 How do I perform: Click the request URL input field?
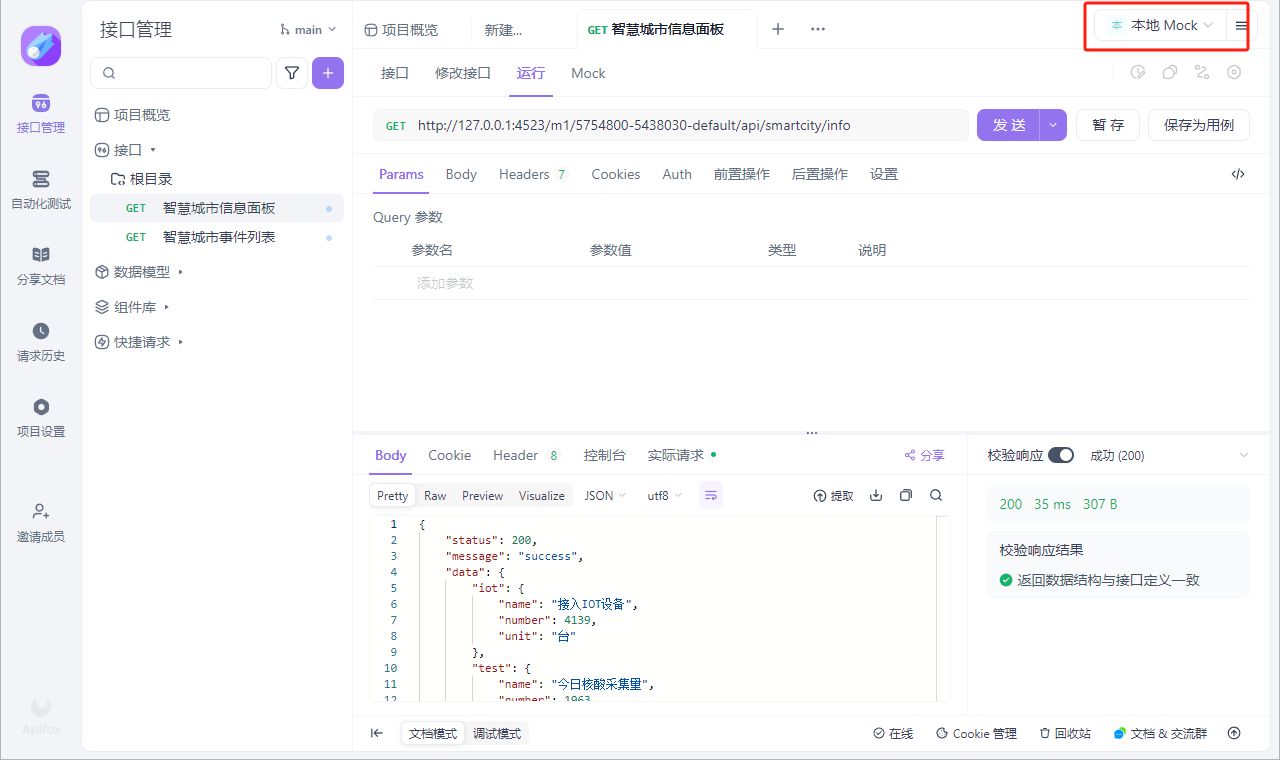(x=690, y=125)
